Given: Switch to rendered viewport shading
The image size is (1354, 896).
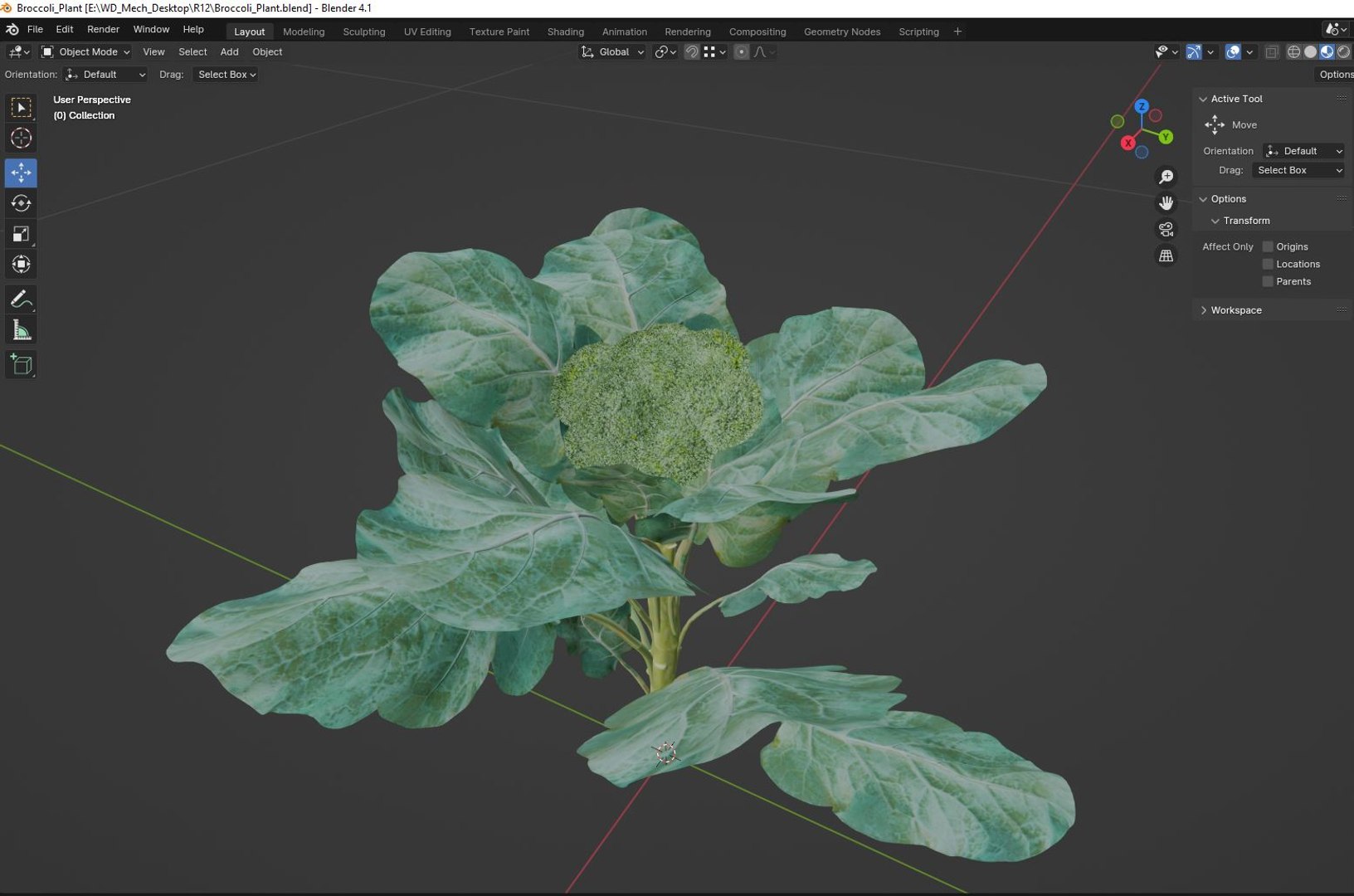Looking at the screenshot, I should [1343, 51].
